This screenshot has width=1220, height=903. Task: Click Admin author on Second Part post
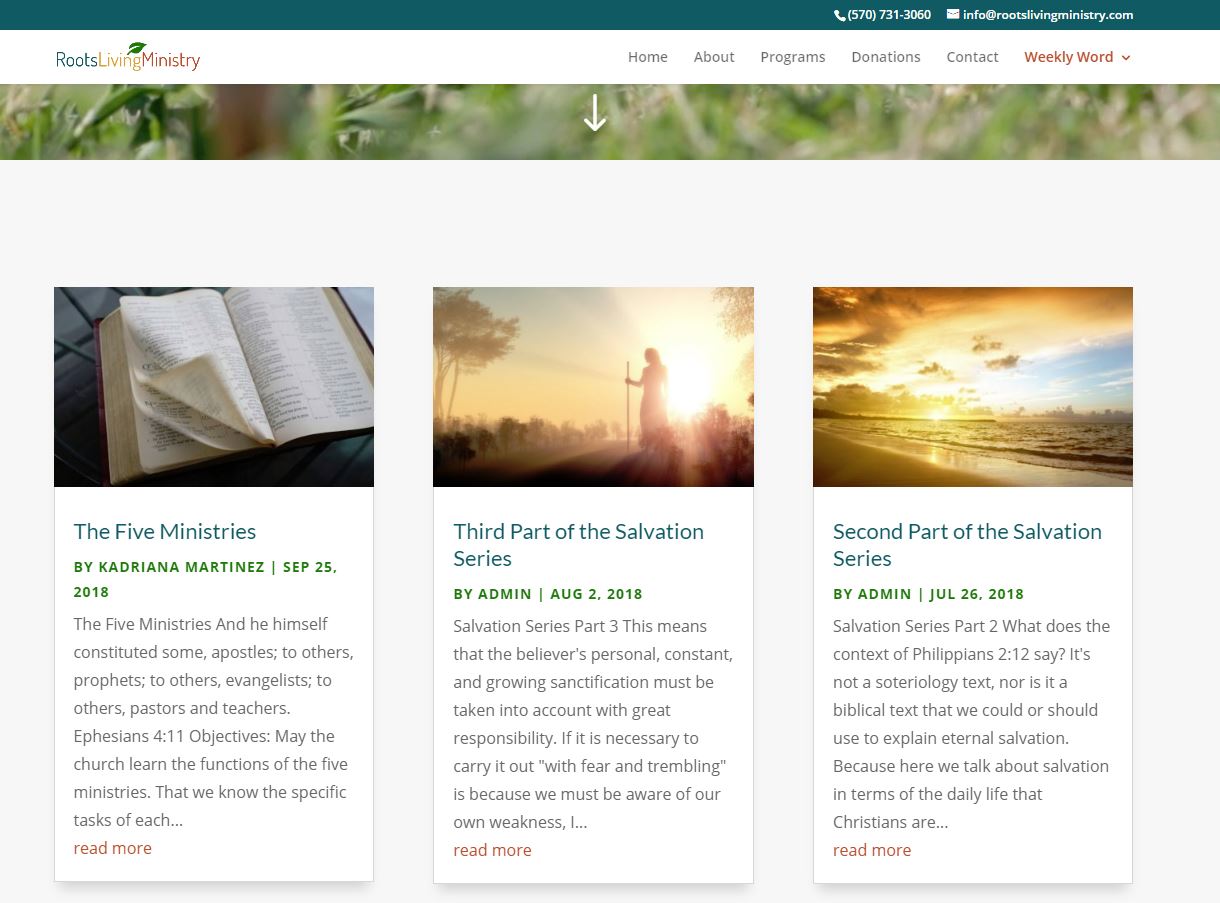[885, 594]
